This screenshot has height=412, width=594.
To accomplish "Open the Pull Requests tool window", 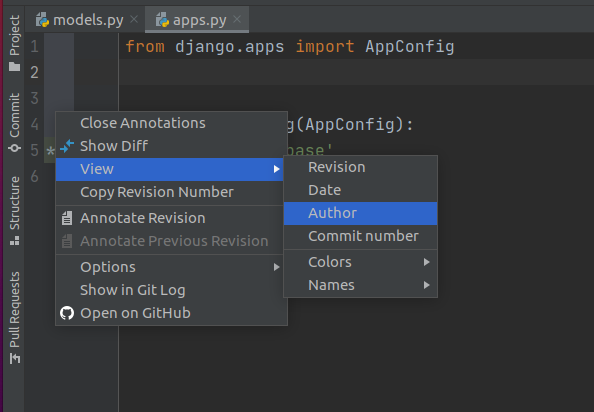I will pos(14,317).
